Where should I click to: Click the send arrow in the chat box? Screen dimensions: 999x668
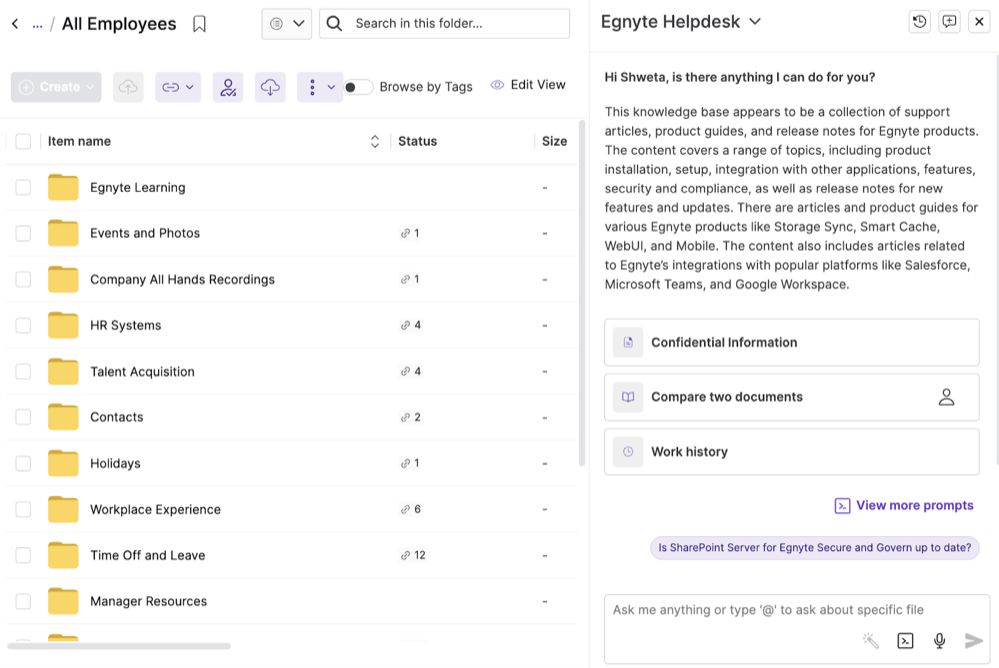[973, 640]
